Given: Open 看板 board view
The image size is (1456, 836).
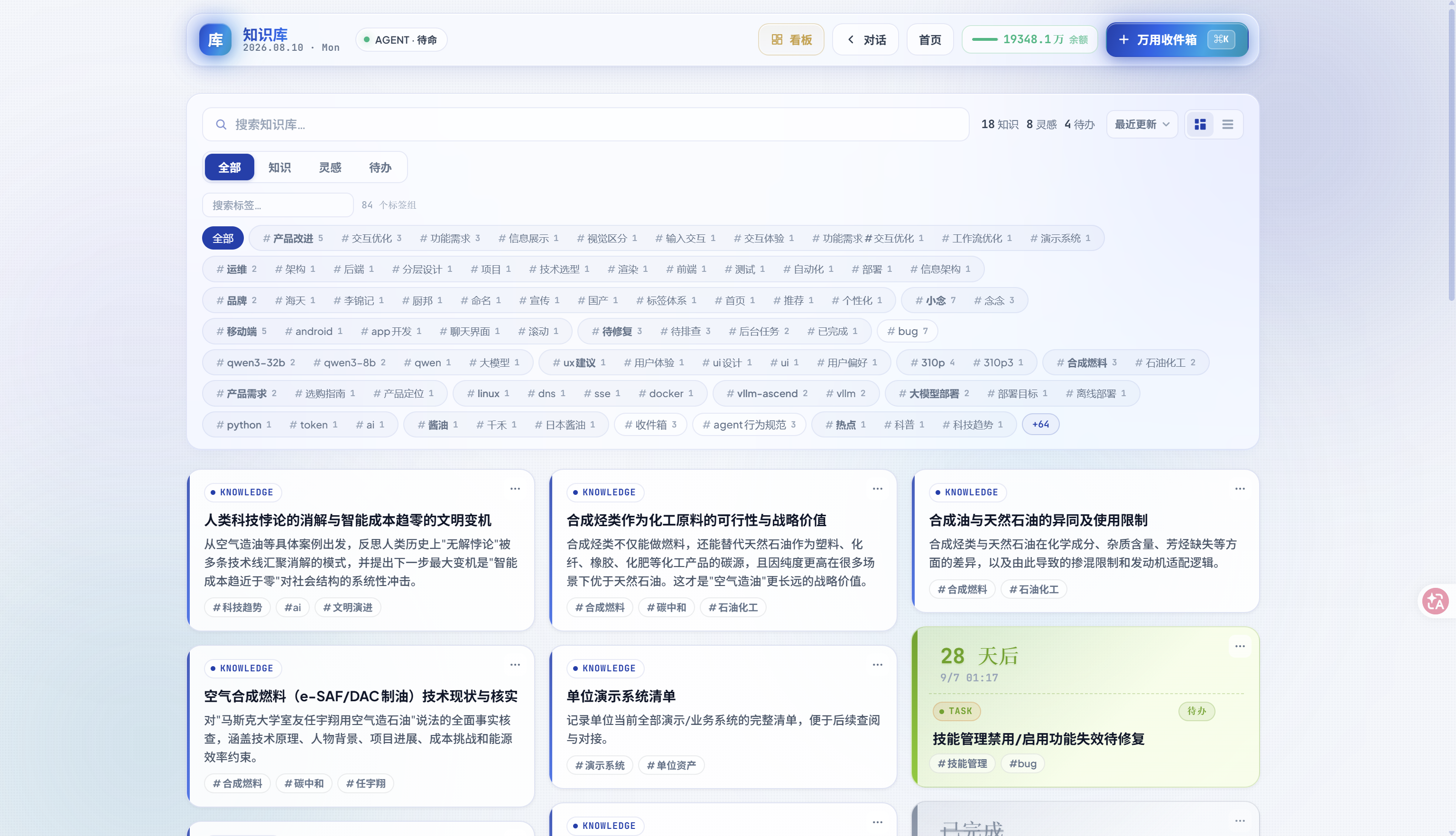Looking at the screenshot, I should [x=791, y=40].
